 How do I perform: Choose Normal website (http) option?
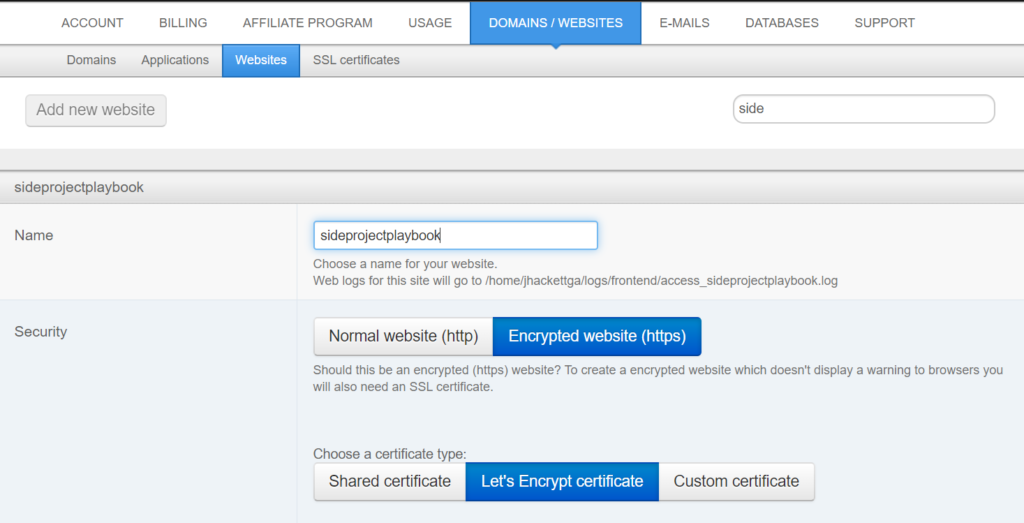pyautogui.click(x=403, y=336)
